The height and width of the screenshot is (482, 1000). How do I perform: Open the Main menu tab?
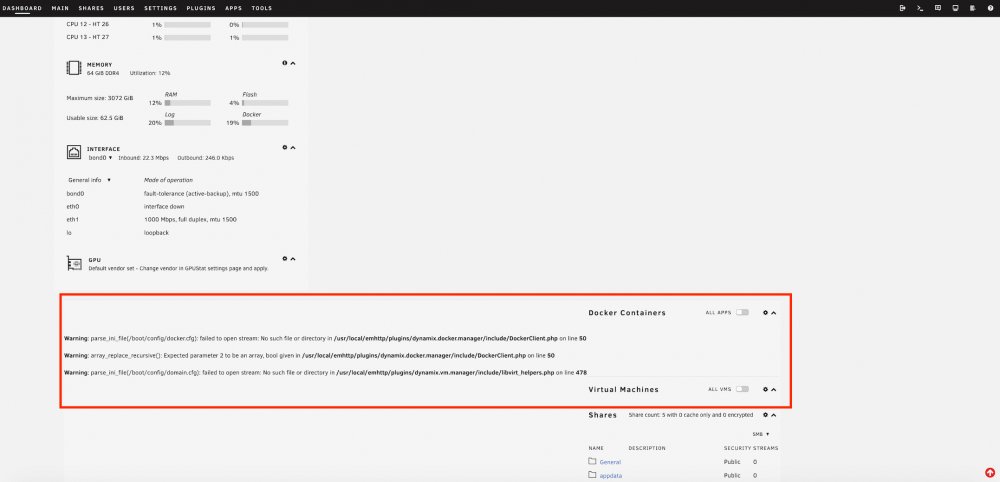point(61,8)
